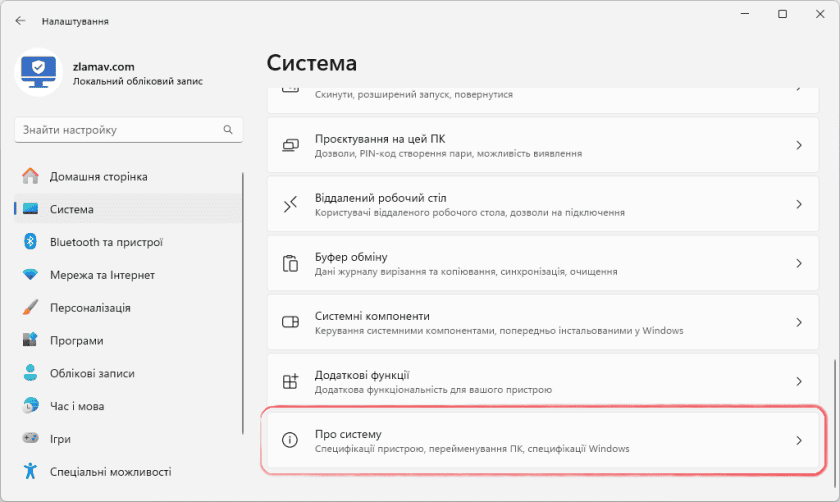Click Користувачі віддаленого робочого стола description
Screen dimensions: 840x502
click(469, 213)
